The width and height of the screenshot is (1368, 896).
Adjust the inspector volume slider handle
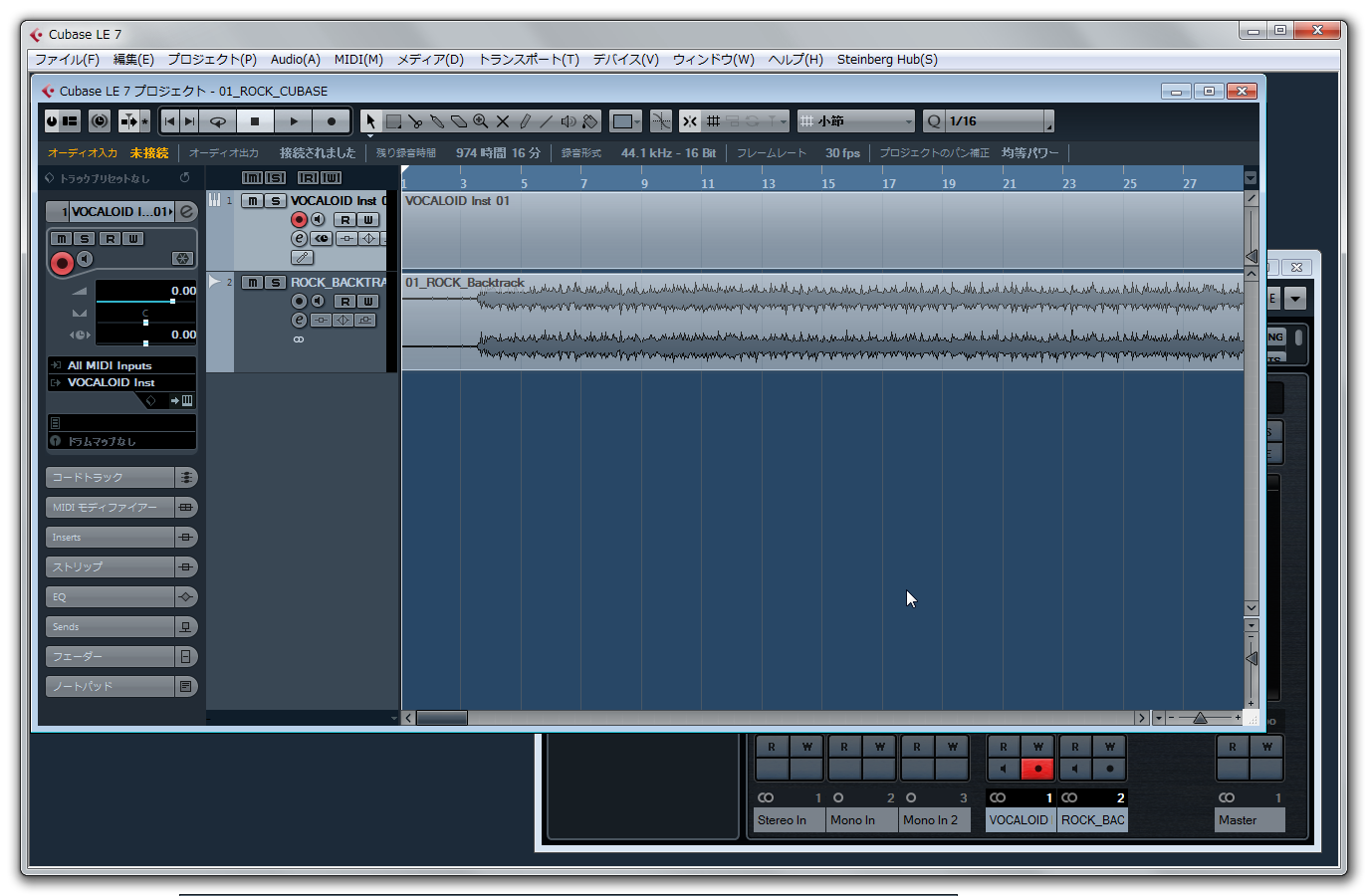coord(172,301)
